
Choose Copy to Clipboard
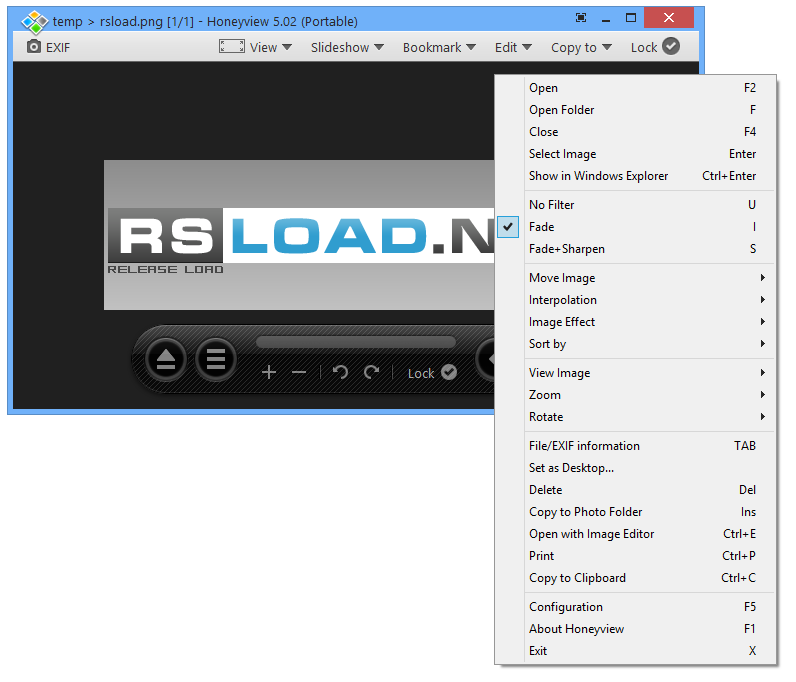tap(636, 578)
